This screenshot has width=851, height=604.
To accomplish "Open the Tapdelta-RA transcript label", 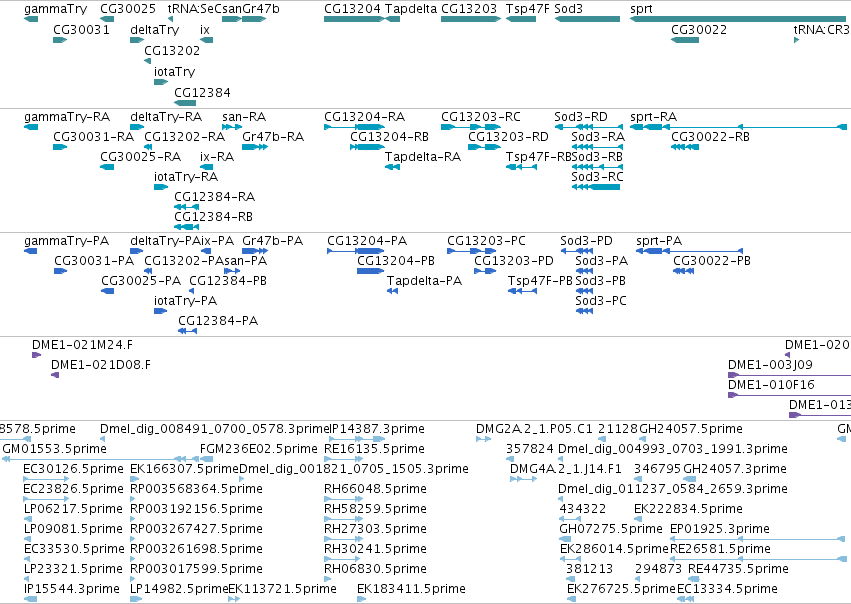I will 423,157.
